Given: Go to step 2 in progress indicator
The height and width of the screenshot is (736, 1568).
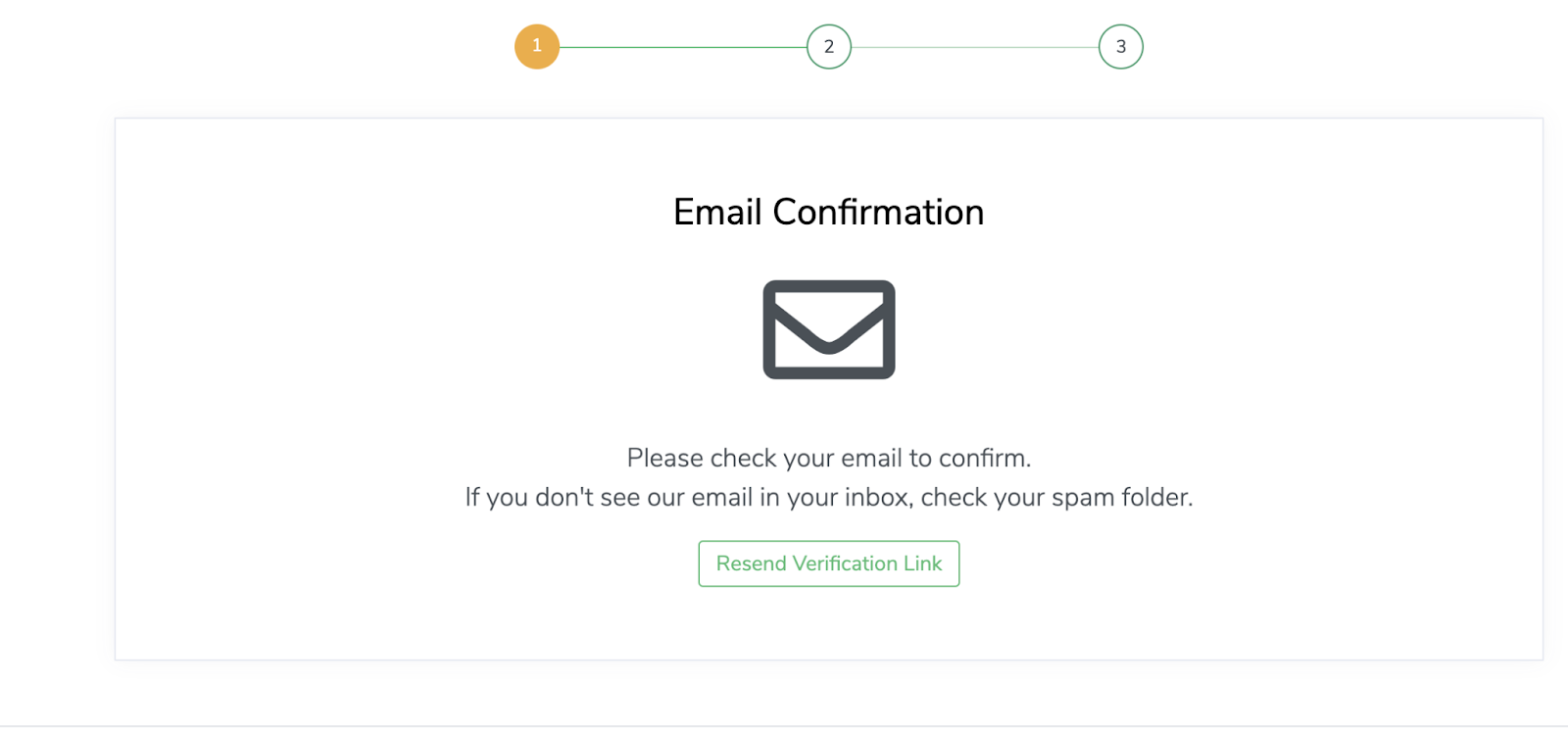Looking at the screenshot, I should tap(829, 47).
